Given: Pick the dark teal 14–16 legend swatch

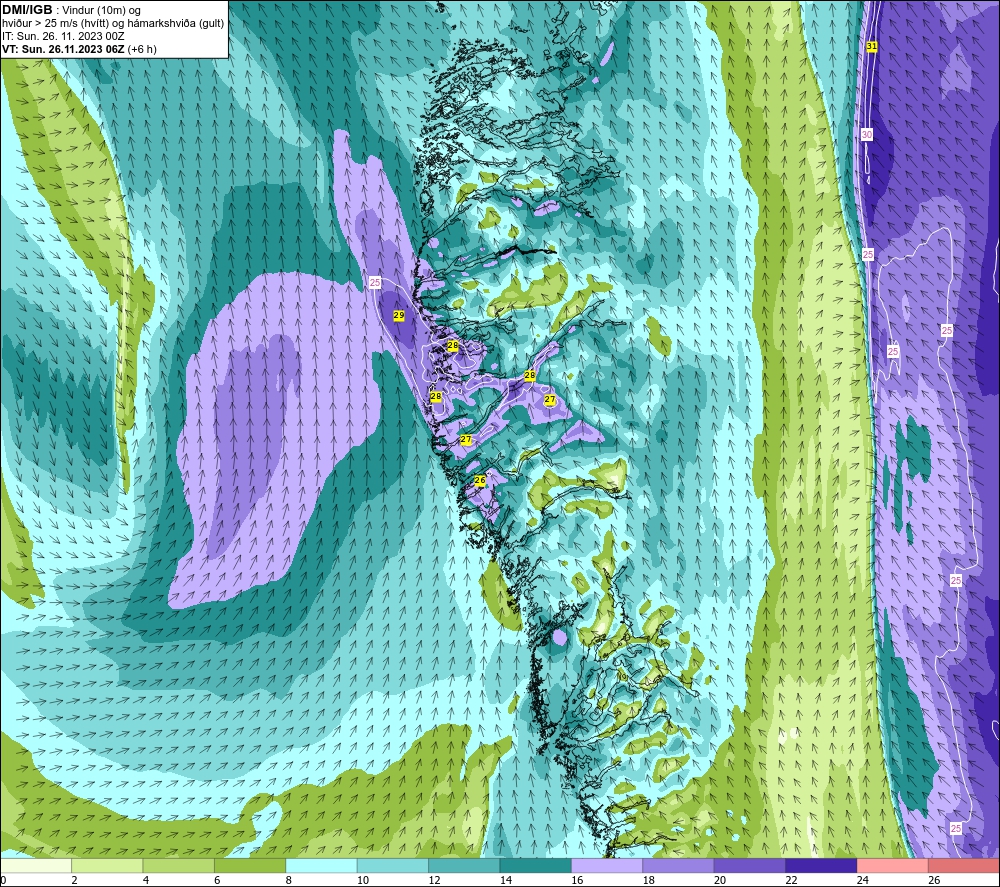Looking at the screenshot, I should [x=536, y=865].
